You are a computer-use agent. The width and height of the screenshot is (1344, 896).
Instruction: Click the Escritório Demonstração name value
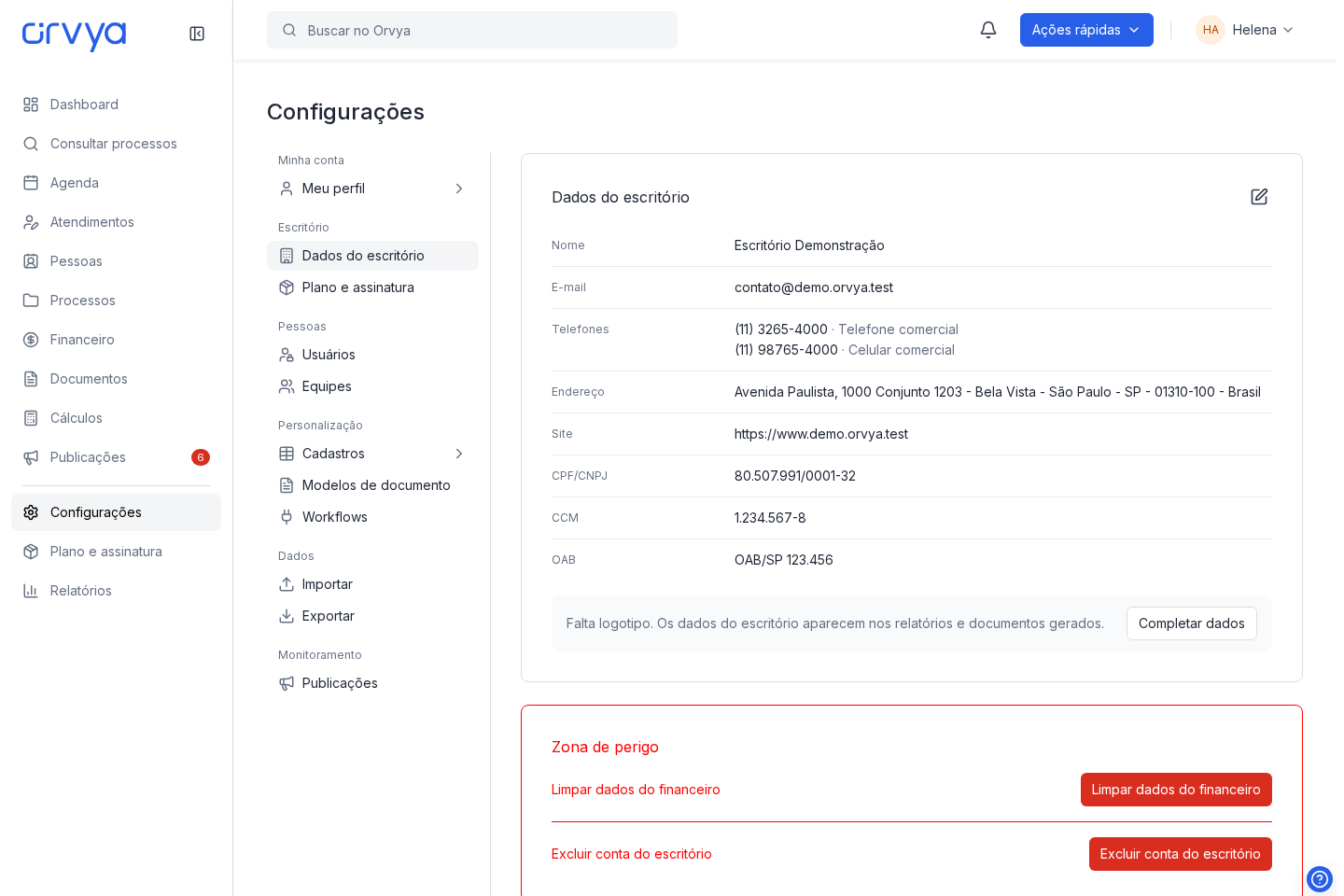coord(809,245)
